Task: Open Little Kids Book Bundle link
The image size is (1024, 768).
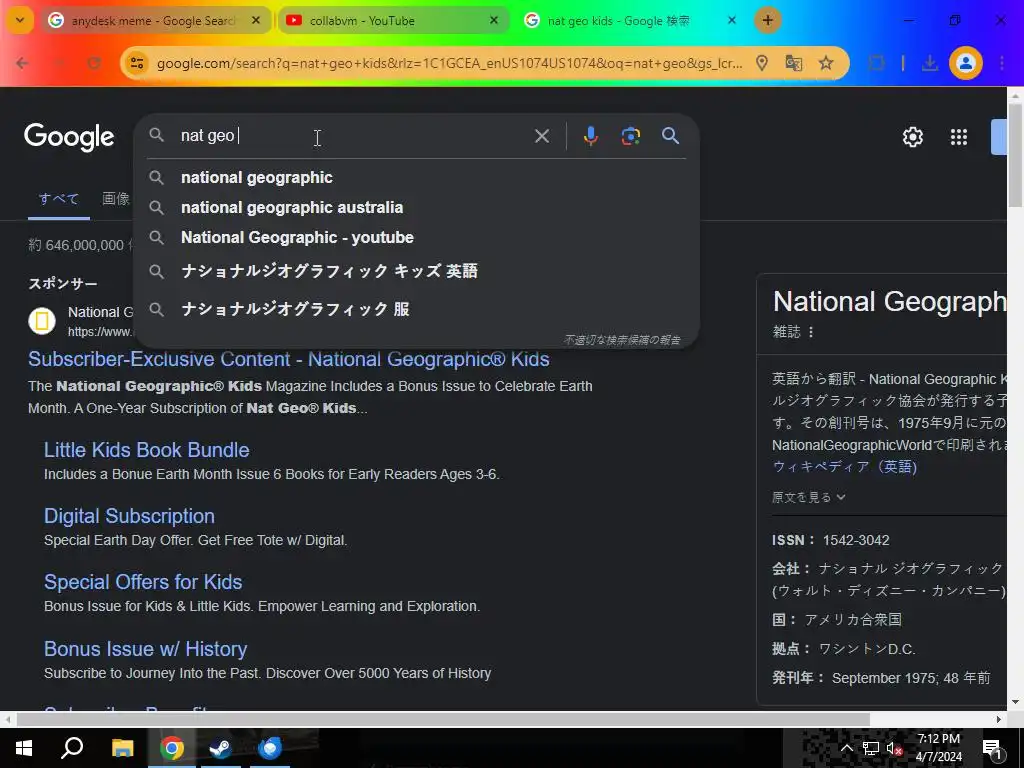Action: [146, 450]
